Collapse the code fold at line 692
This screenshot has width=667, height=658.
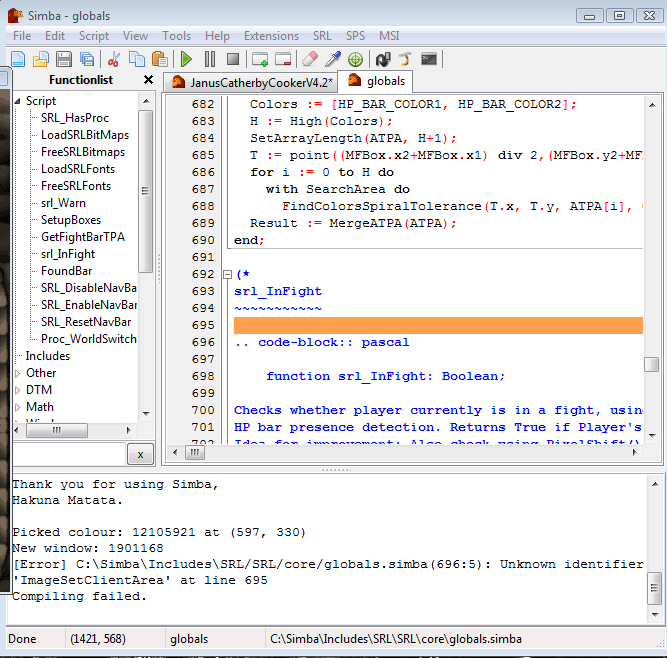pyautogui.click(x=226, y=274)
